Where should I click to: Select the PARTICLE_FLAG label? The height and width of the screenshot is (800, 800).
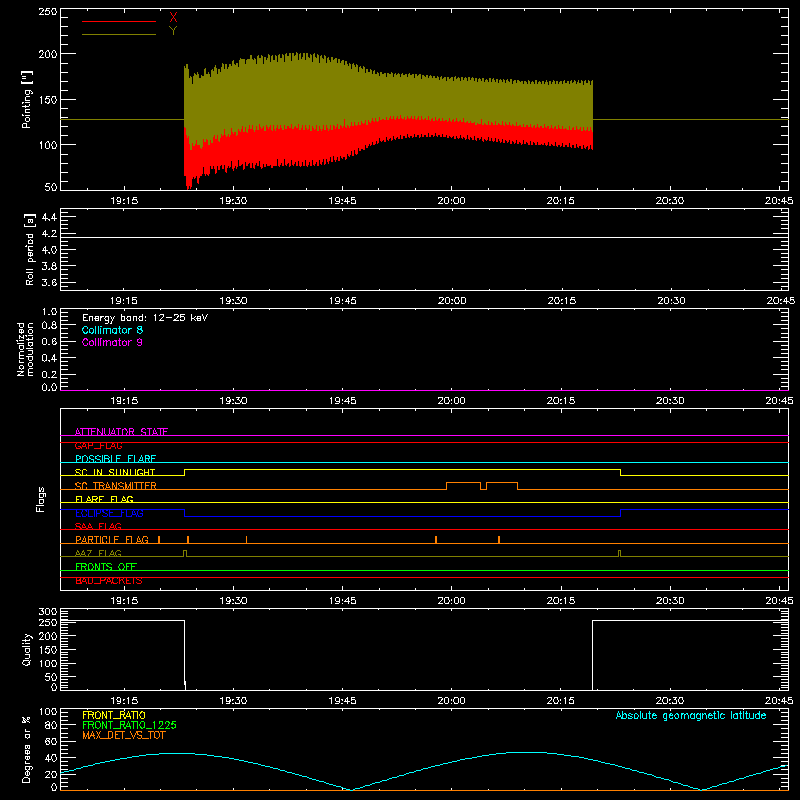112,539
